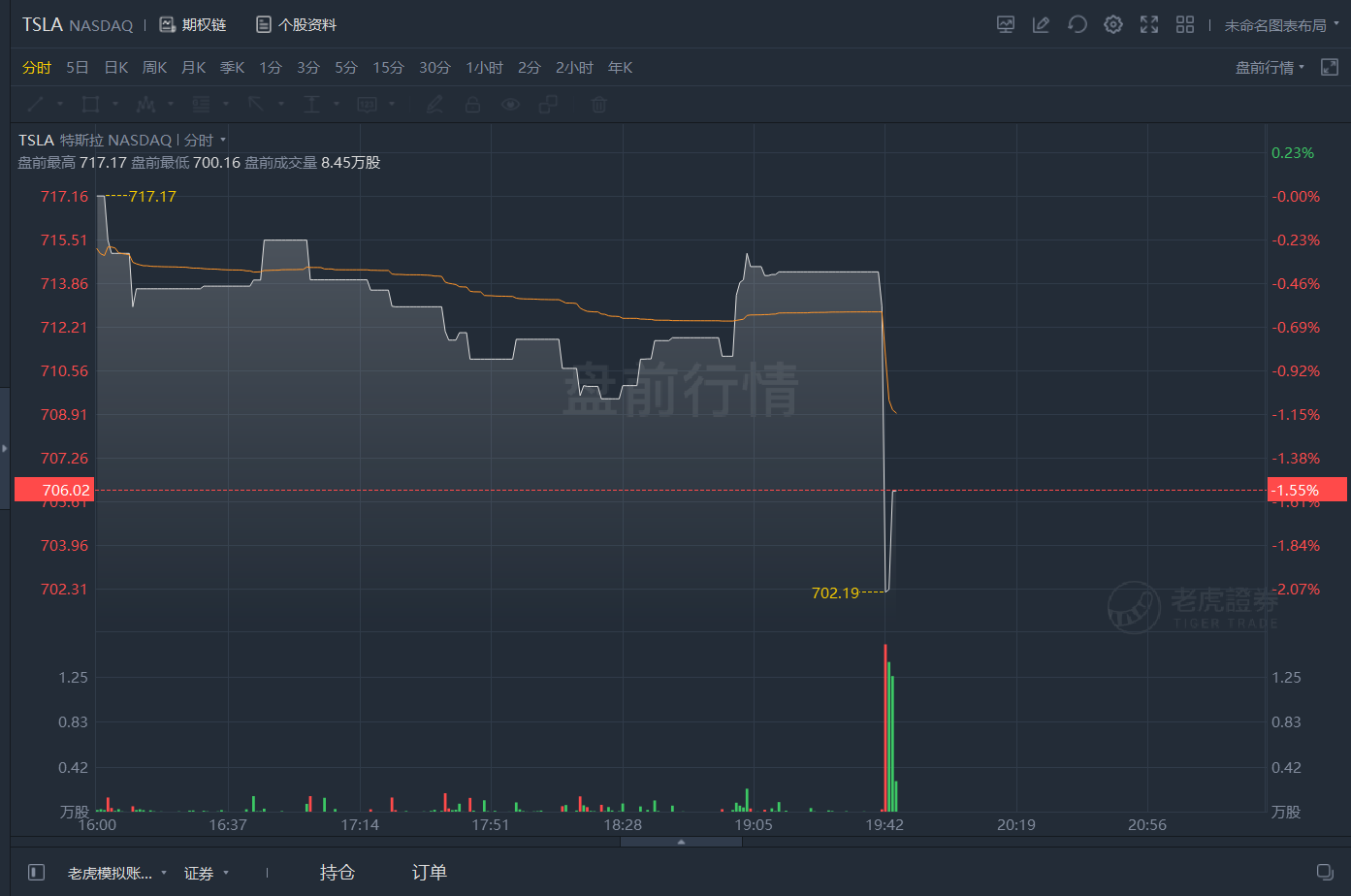Click the duplicate drawings icon
1351x896 pixels.
[x=548, y=104]
